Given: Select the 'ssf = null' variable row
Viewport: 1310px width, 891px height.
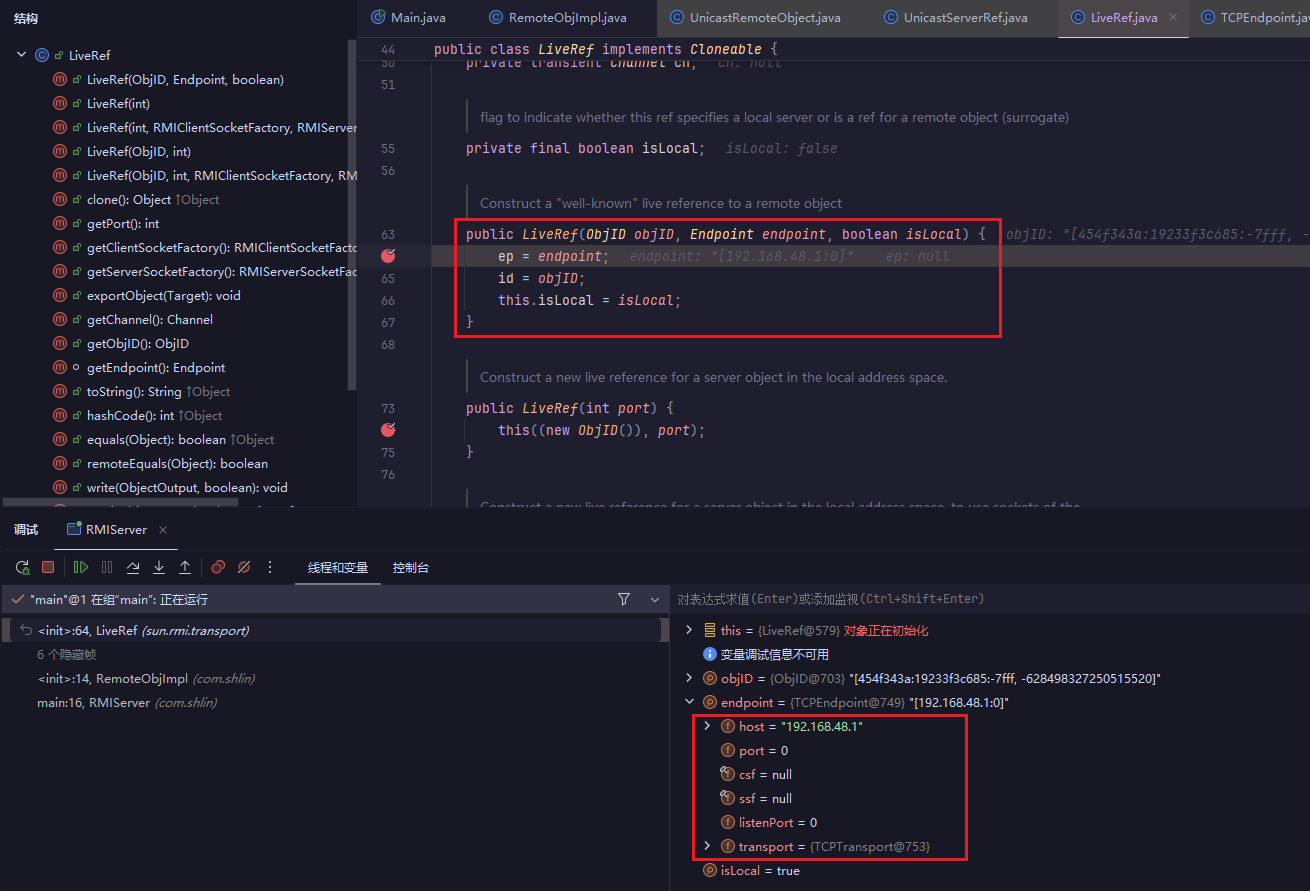Looking at the screenshot, I should pos(765,798).
